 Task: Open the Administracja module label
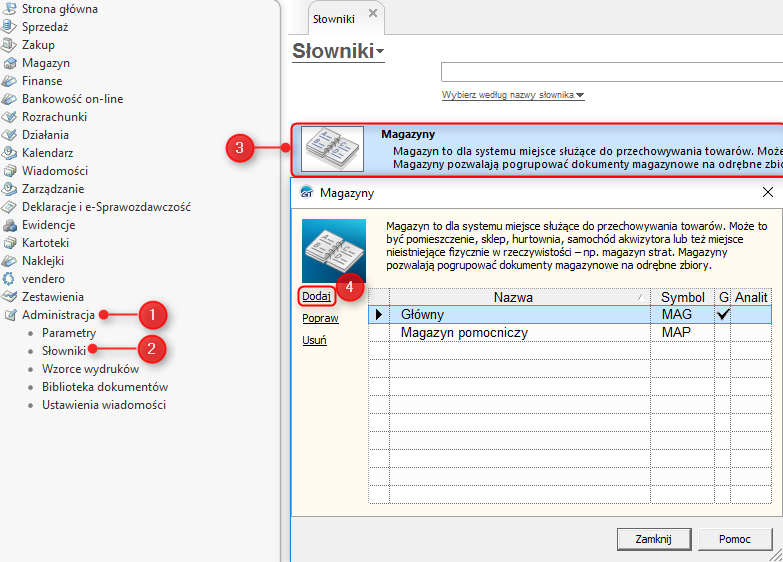[x=58, y=315]
